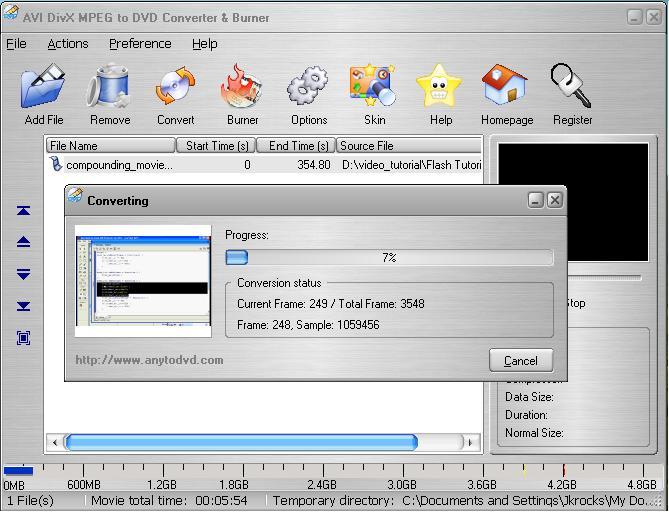Click the start time value 0
669x512 pixels.
point(247,165)
